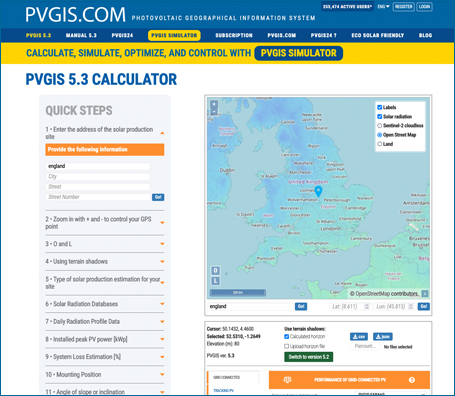455x396 pixels.
Task: Select Sentinel-2 cloudless base layer
Action: (379, 126)
